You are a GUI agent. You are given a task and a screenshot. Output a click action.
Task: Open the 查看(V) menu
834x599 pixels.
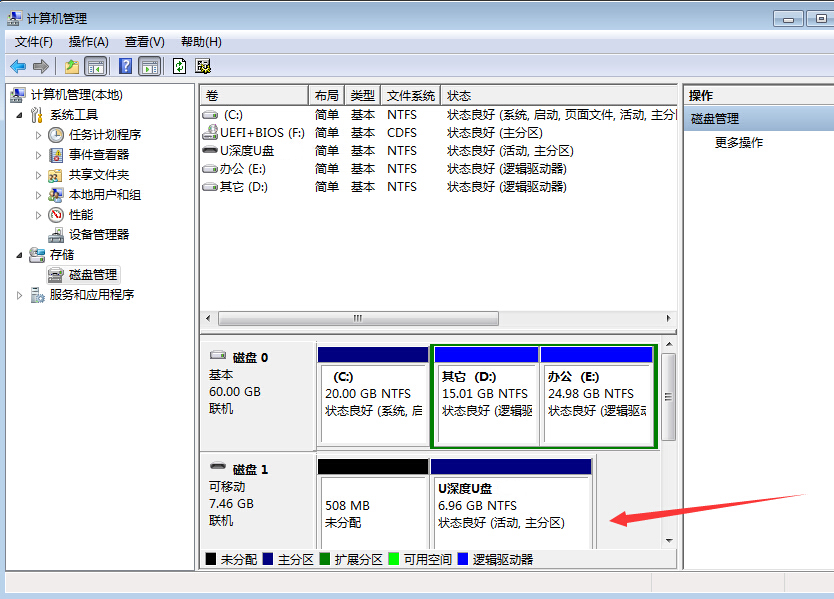pyautogui.click(x=144, y=41)
